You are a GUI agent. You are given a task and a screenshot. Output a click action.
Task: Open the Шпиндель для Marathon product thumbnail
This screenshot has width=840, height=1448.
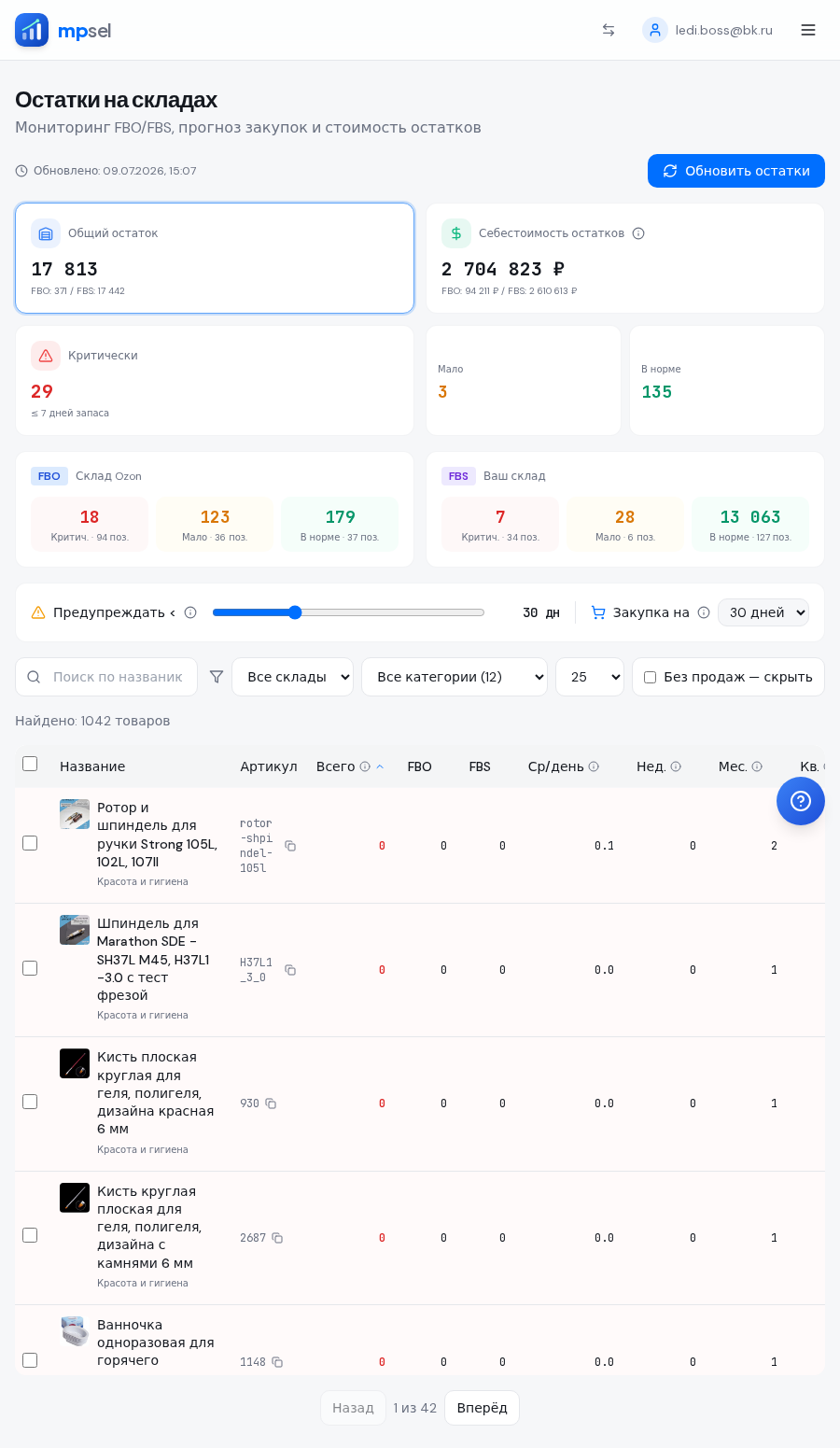click(75, 930)
